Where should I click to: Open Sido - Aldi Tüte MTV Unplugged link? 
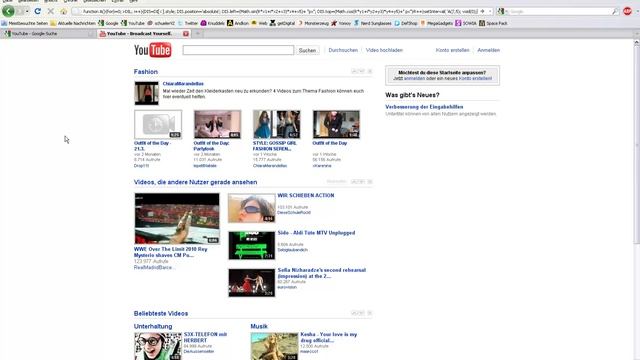316,233
